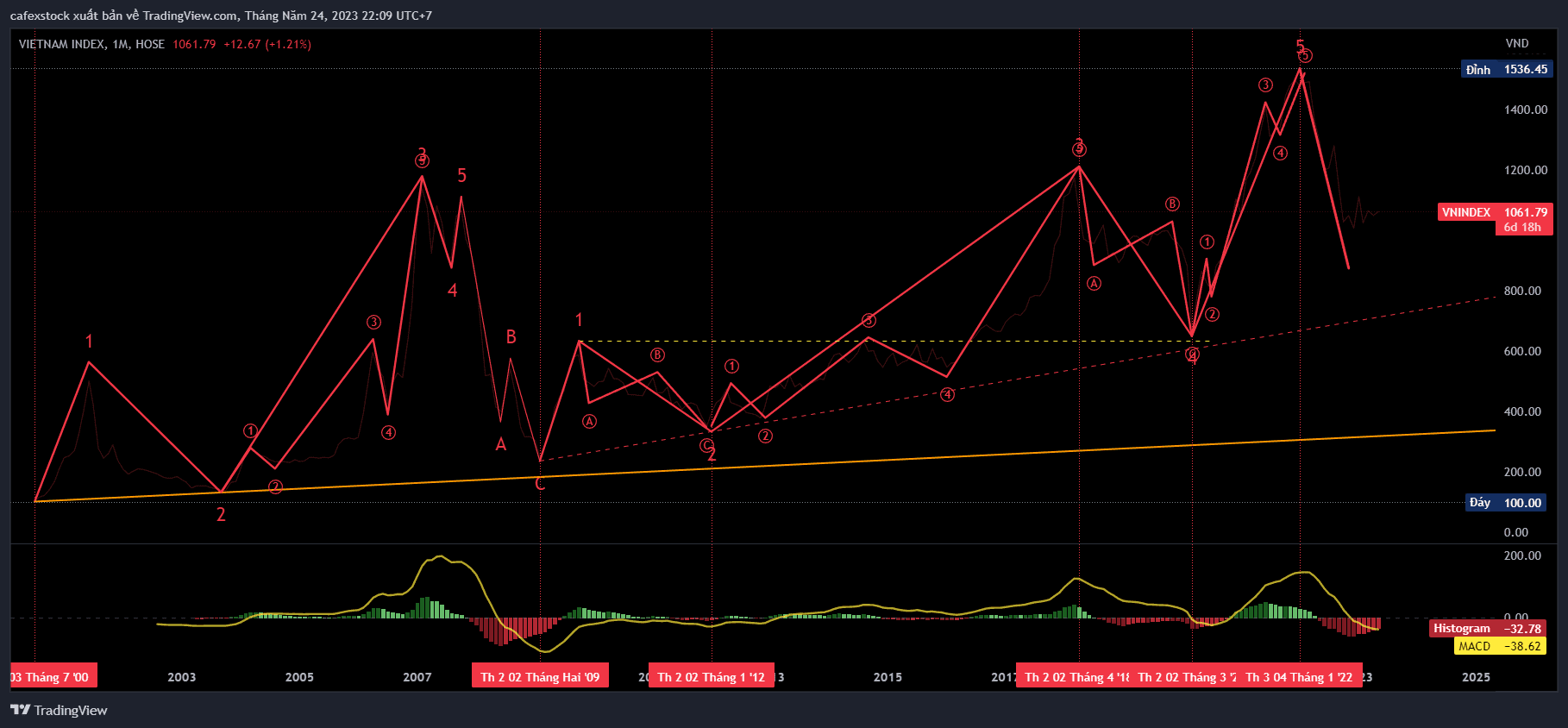Click the 1400.00 level on the price axis

(x=1526, y=110)
